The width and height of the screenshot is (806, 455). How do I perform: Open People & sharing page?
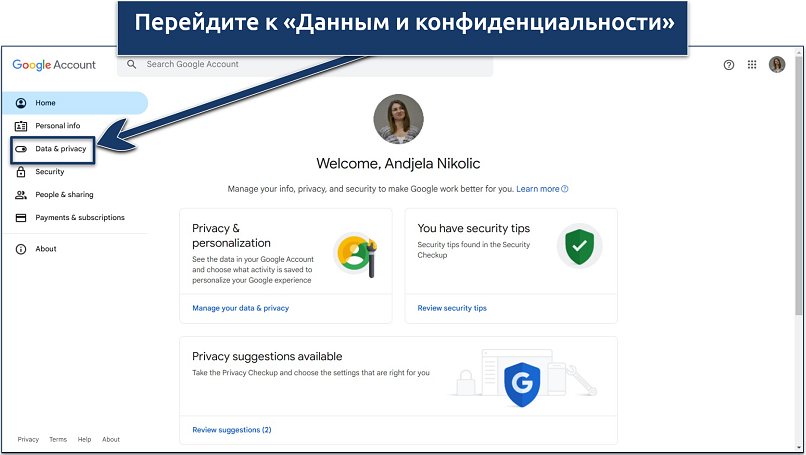pos(64,195)
